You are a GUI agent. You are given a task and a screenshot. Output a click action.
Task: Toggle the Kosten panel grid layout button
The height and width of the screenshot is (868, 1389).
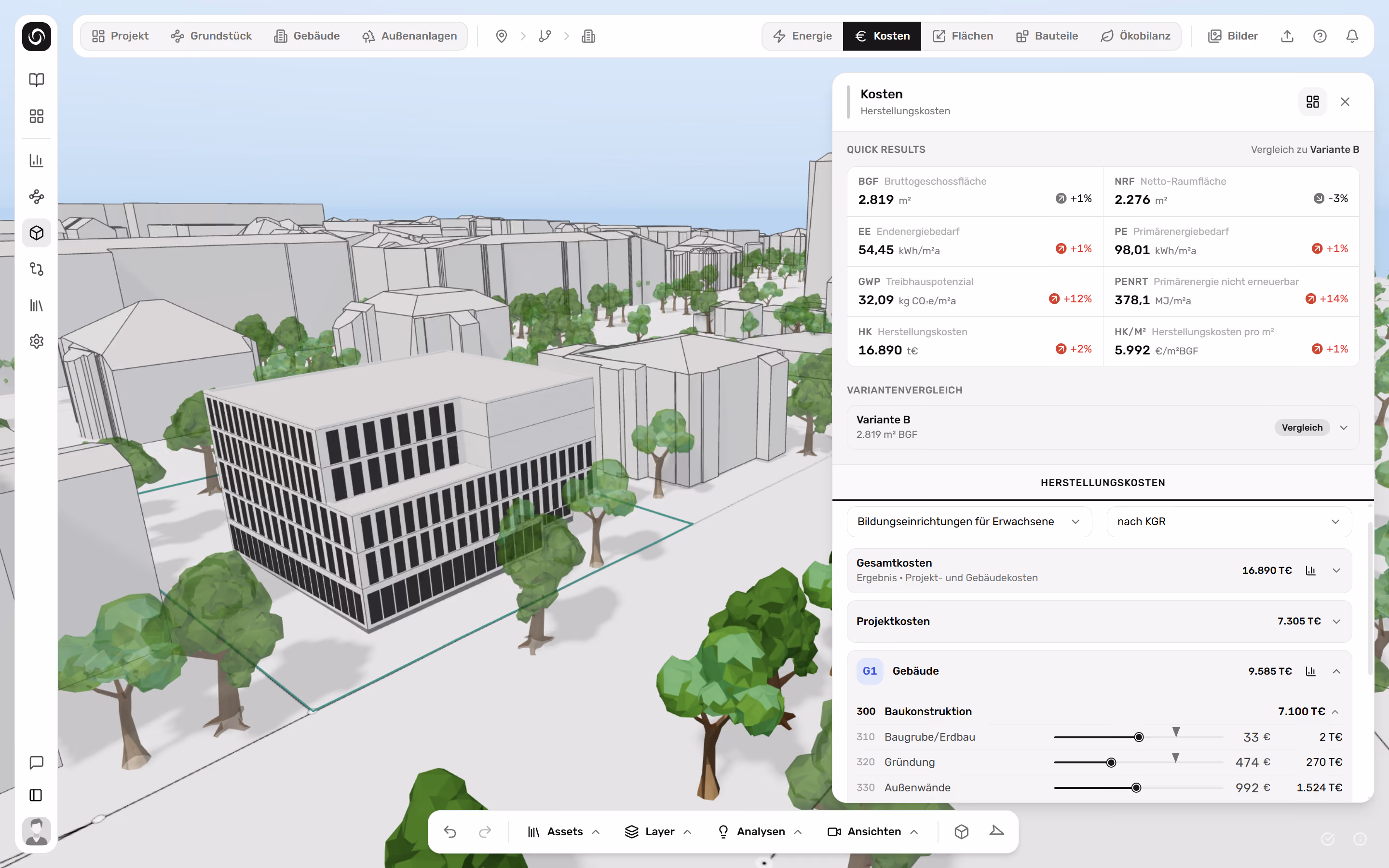point(1313,102)
